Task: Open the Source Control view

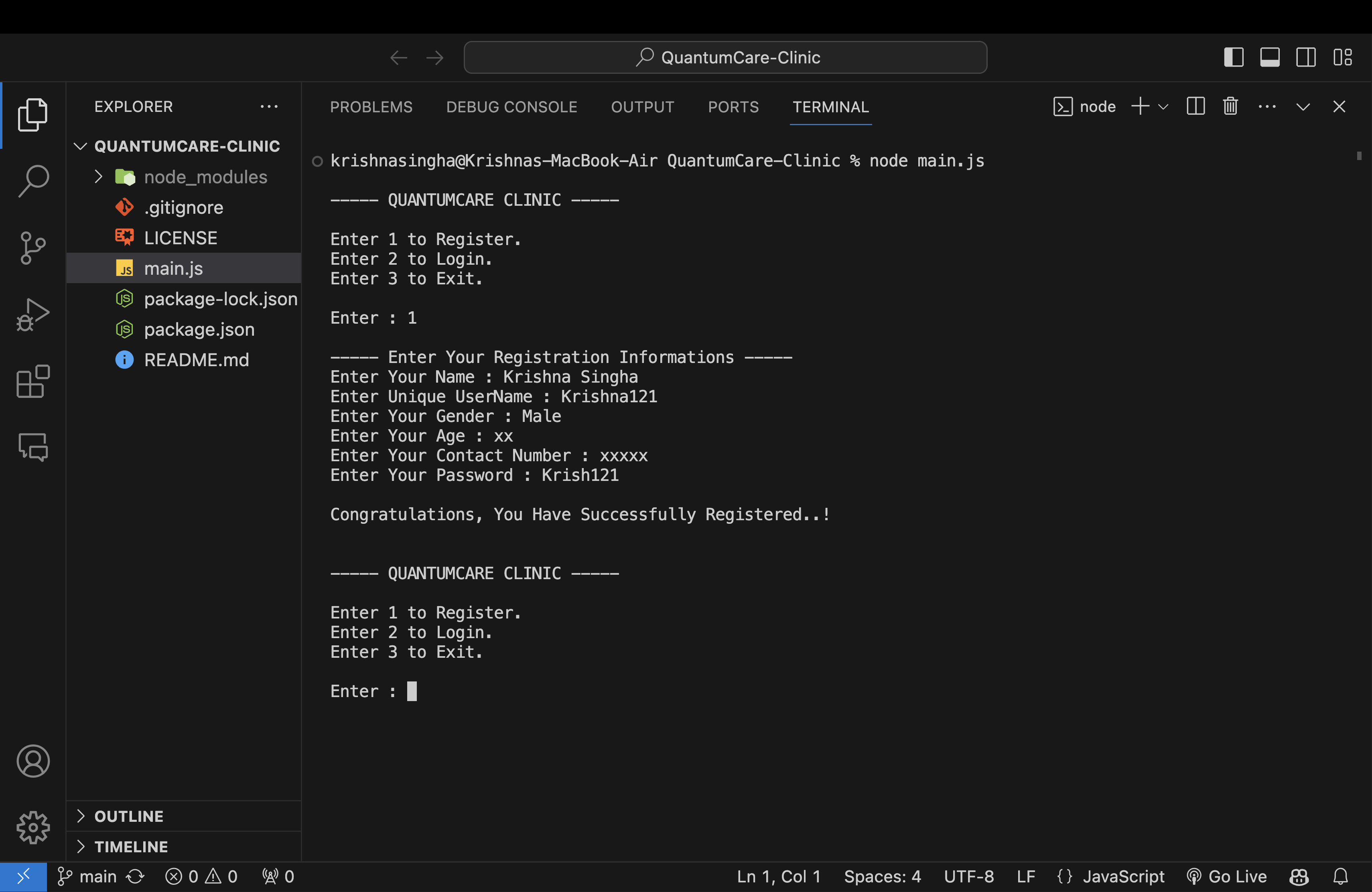Action: [33, 248]
